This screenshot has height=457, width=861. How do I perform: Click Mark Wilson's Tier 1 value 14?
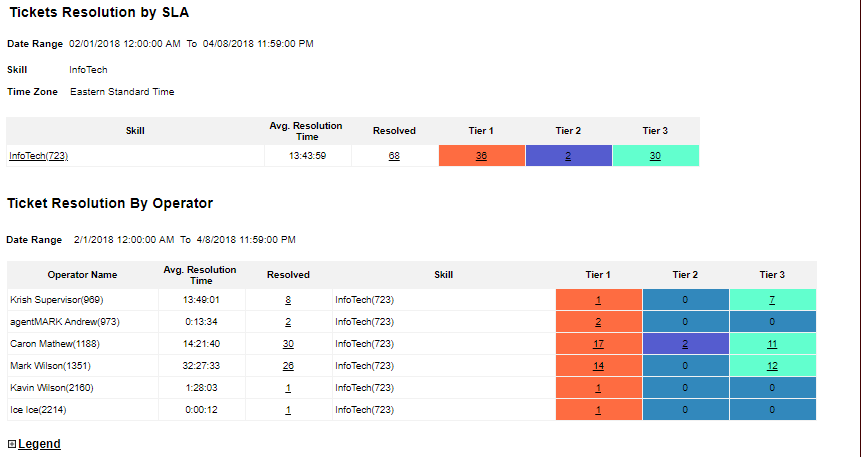598,366
